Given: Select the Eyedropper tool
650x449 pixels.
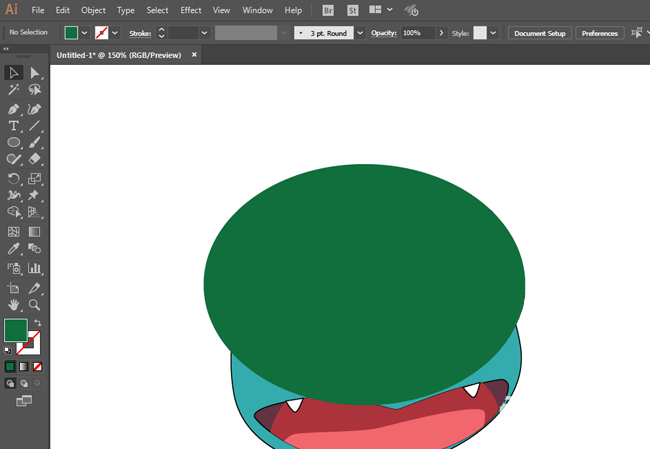Looking at the screenshot, I should pos(14,249).
